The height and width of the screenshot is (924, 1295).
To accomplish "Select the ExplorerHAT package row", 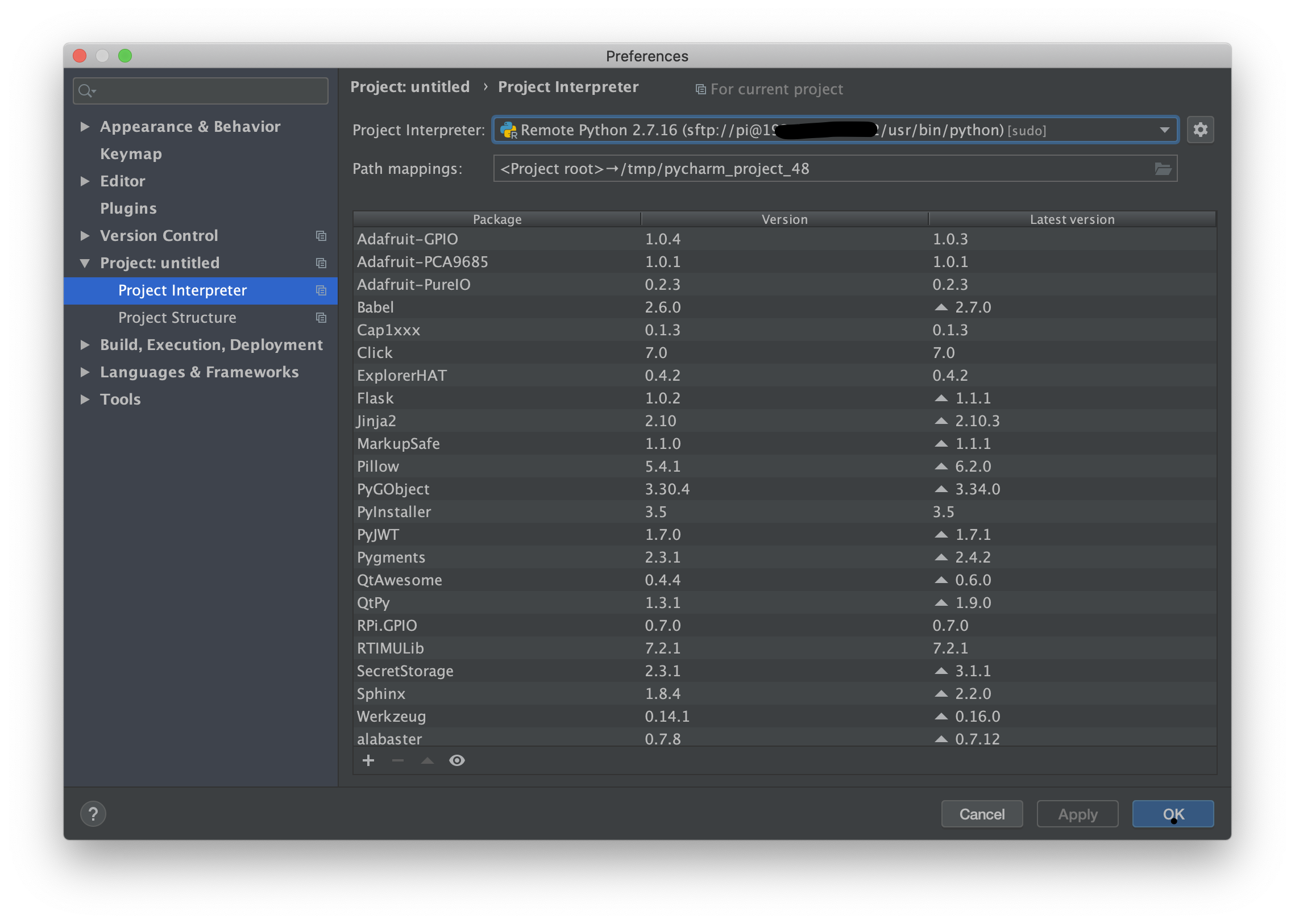I will tap(785, 376).
